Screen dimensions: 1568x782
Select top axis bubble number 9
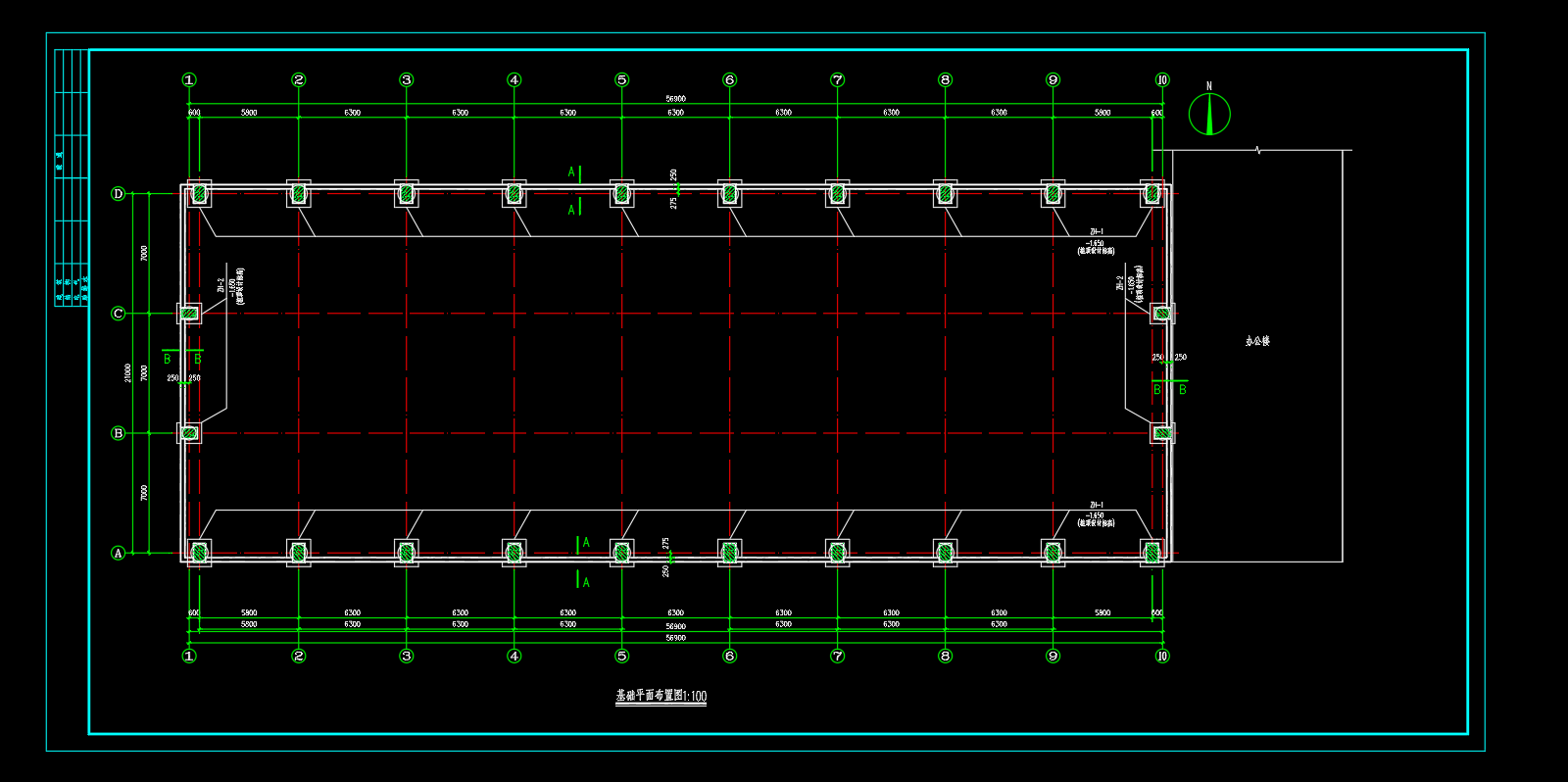(x=1053, y=80)
